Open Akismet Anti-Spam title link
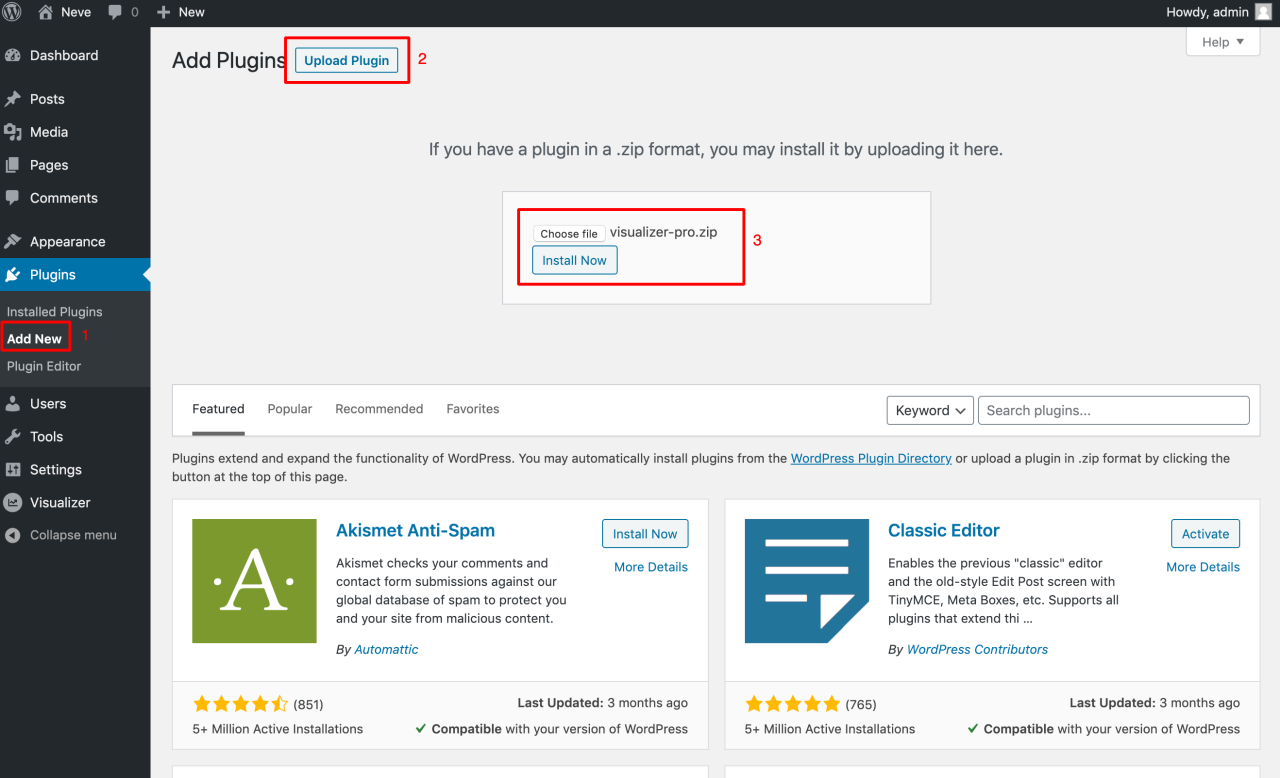The width and height of the screenshot is (1280, 778). 415,530
